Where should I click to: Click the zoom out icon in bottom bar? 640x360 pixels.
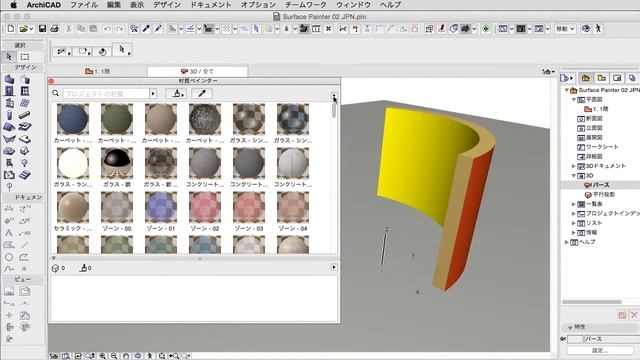[x=114, y=356]
